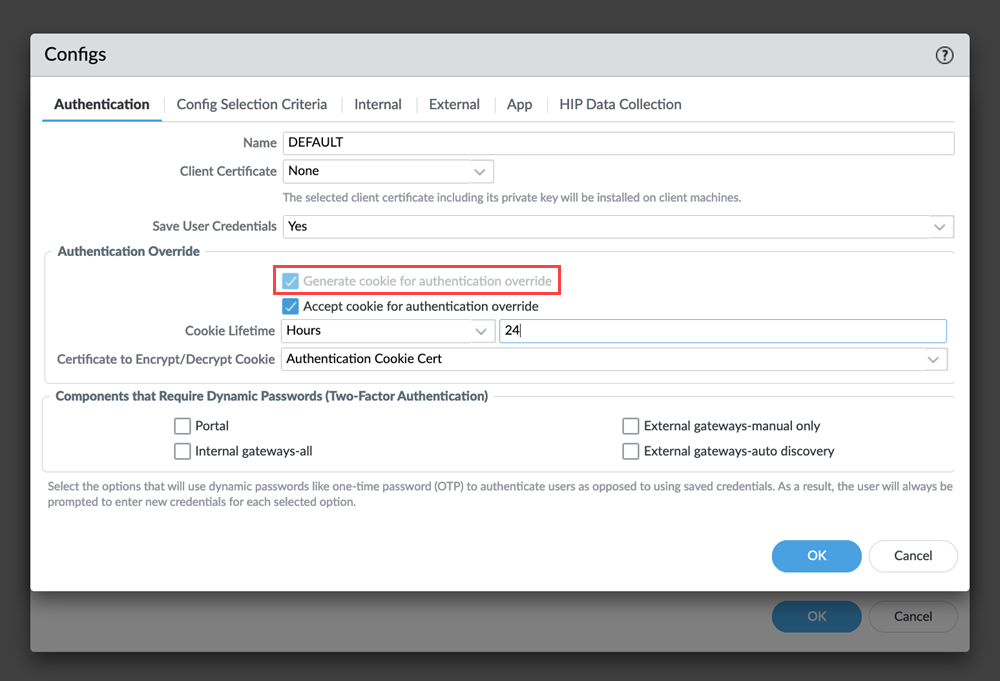The image size is (1000, 681).
Task: Toggle Generate cookie for authentication override
Action: coord(289,280)
